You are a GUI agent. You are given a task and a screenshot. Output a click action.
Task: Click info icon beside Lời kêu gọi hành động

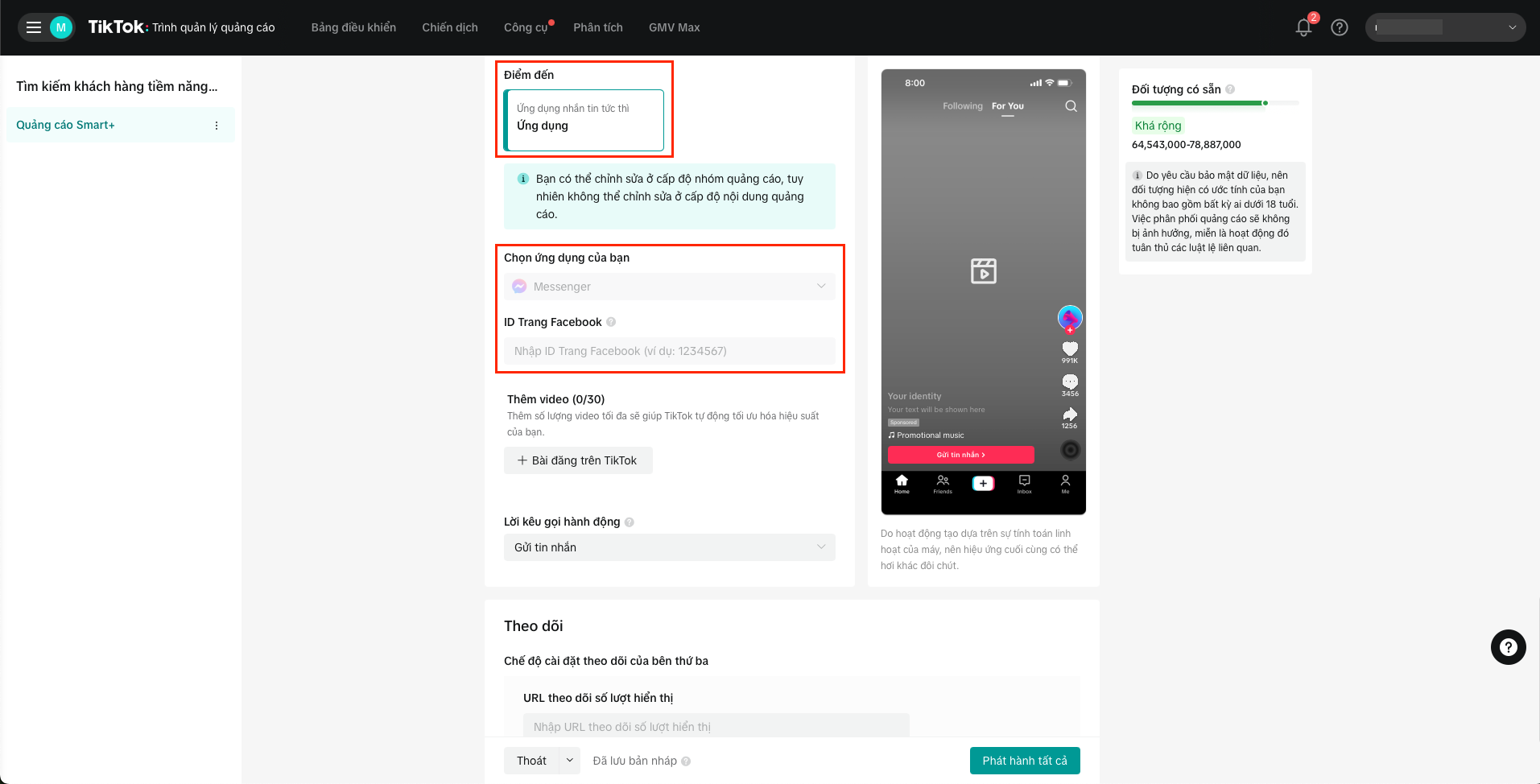point(630,522)
